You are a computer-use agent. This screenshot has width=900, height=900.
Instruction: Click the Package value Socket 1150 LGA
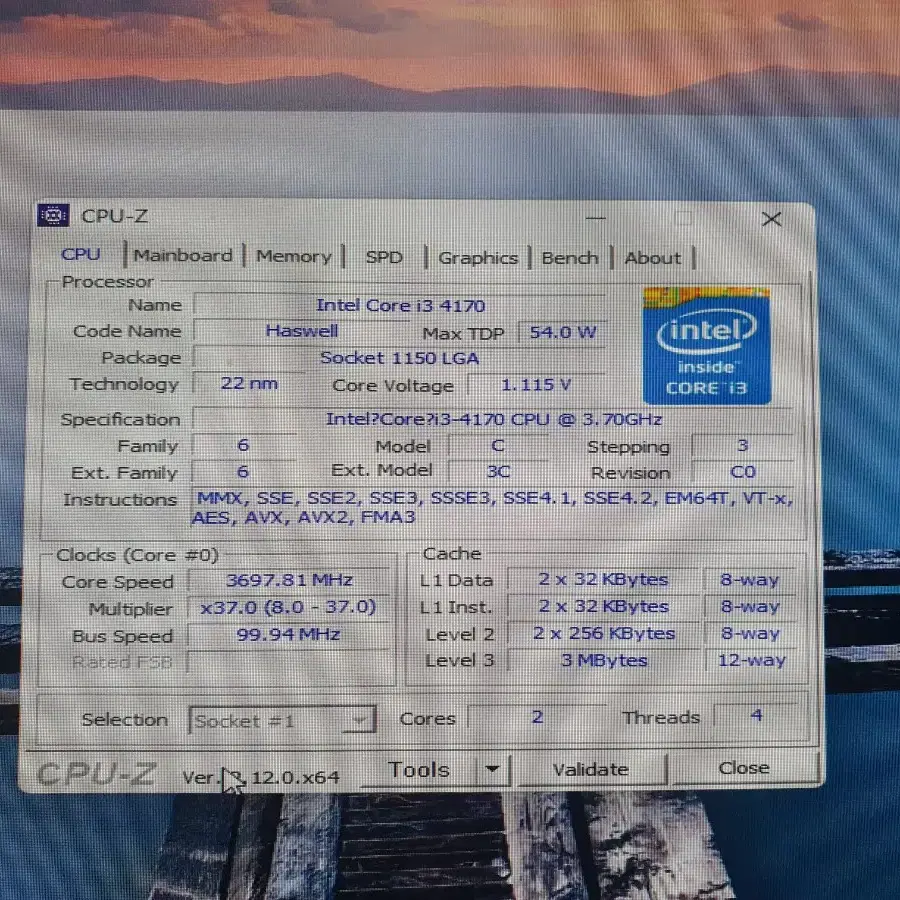click(x=399, y=358)
